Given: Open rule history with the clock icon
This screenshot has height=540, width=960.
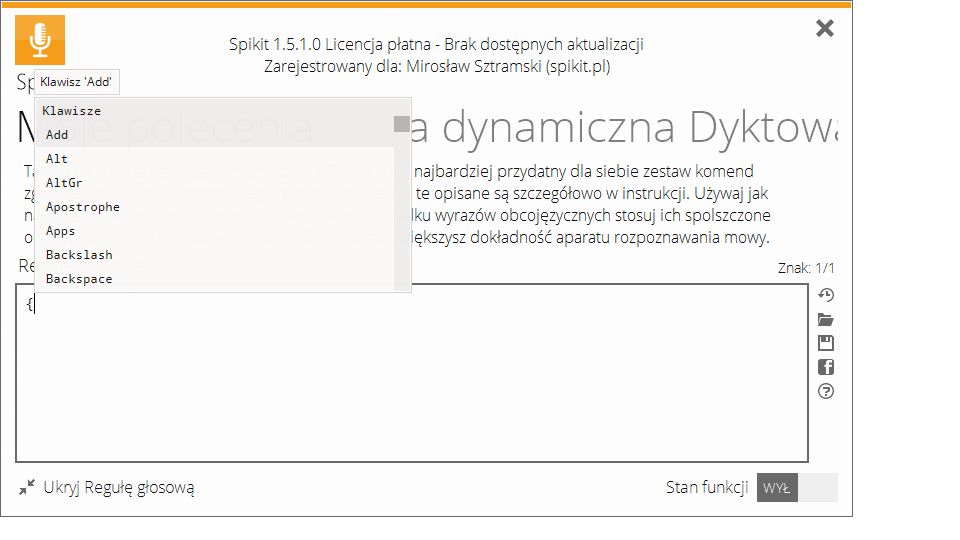Looking at the screenshot, I should point(826,295).
